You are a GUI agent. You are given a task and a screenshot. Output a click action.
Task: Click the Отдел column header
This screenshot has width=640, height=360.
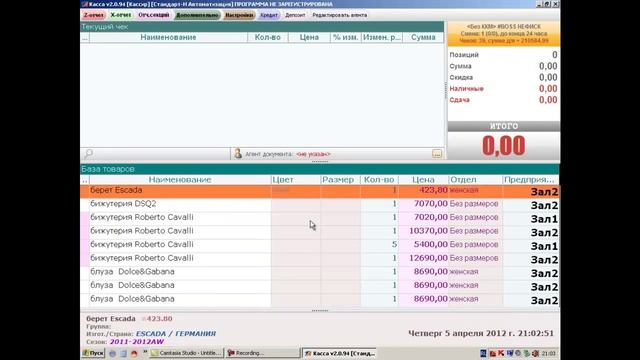475,180
